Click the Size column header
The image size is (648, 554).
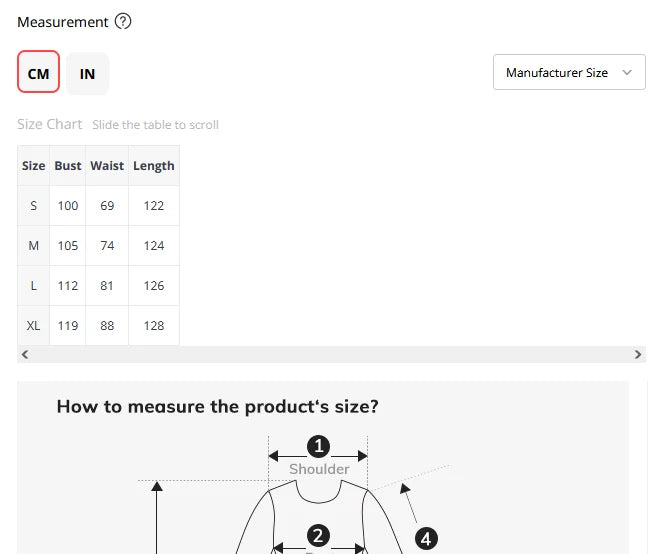(34, 166)
